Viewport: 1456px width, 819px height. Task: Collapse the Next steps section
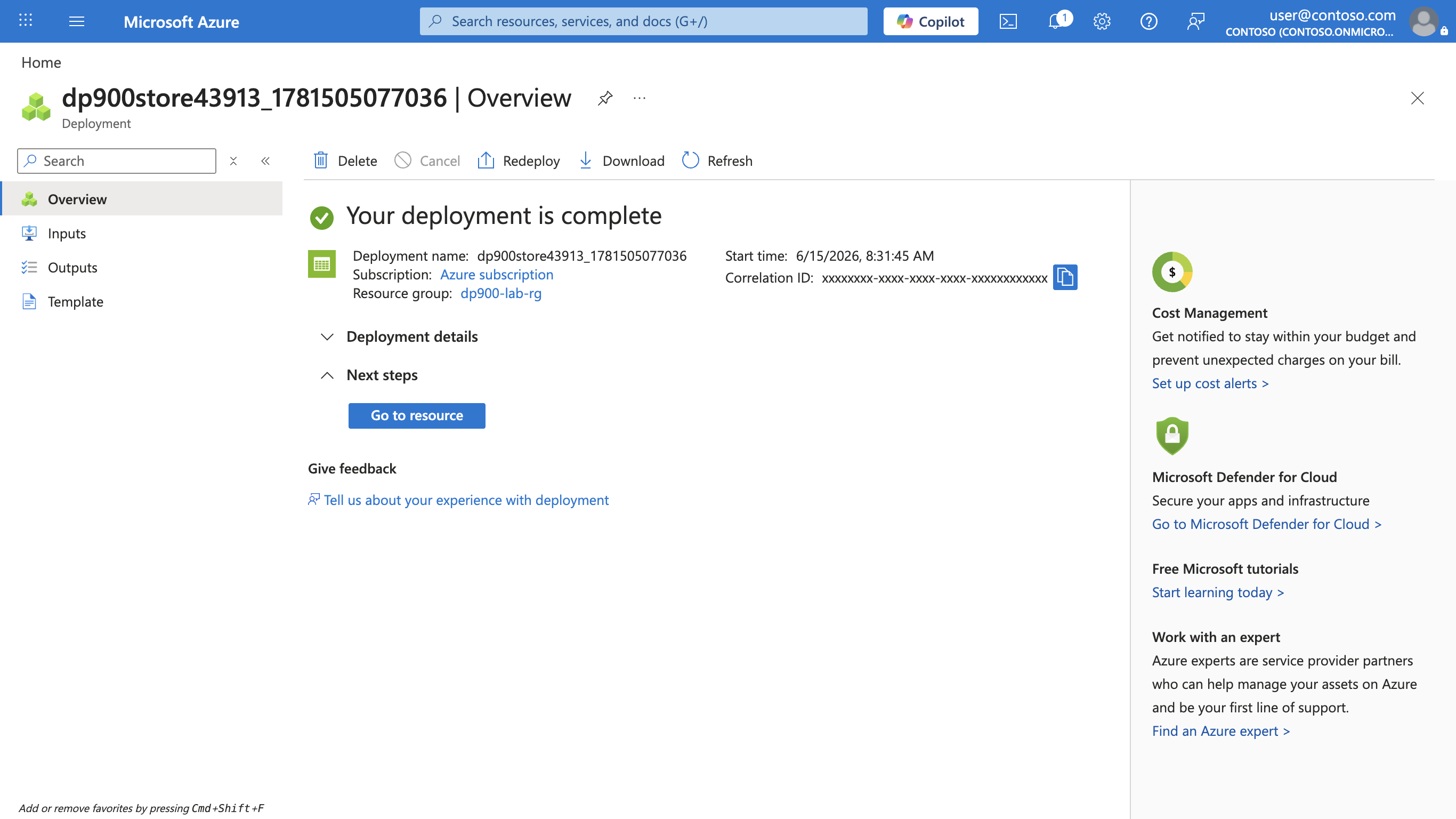click(x=369, y=375)
